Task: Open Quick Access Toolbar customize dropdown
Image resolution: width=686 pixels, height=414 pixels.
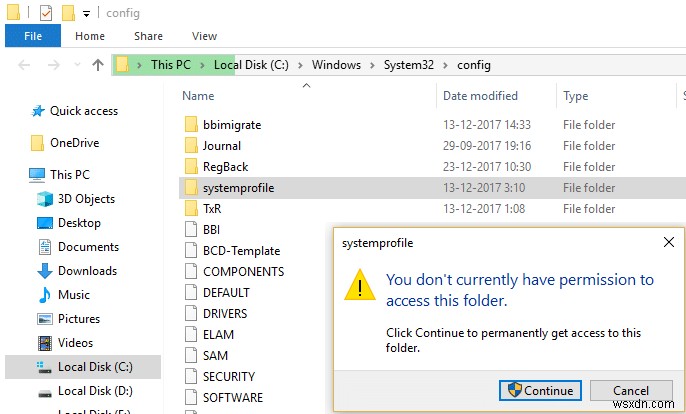Action: tap(86, 13)
